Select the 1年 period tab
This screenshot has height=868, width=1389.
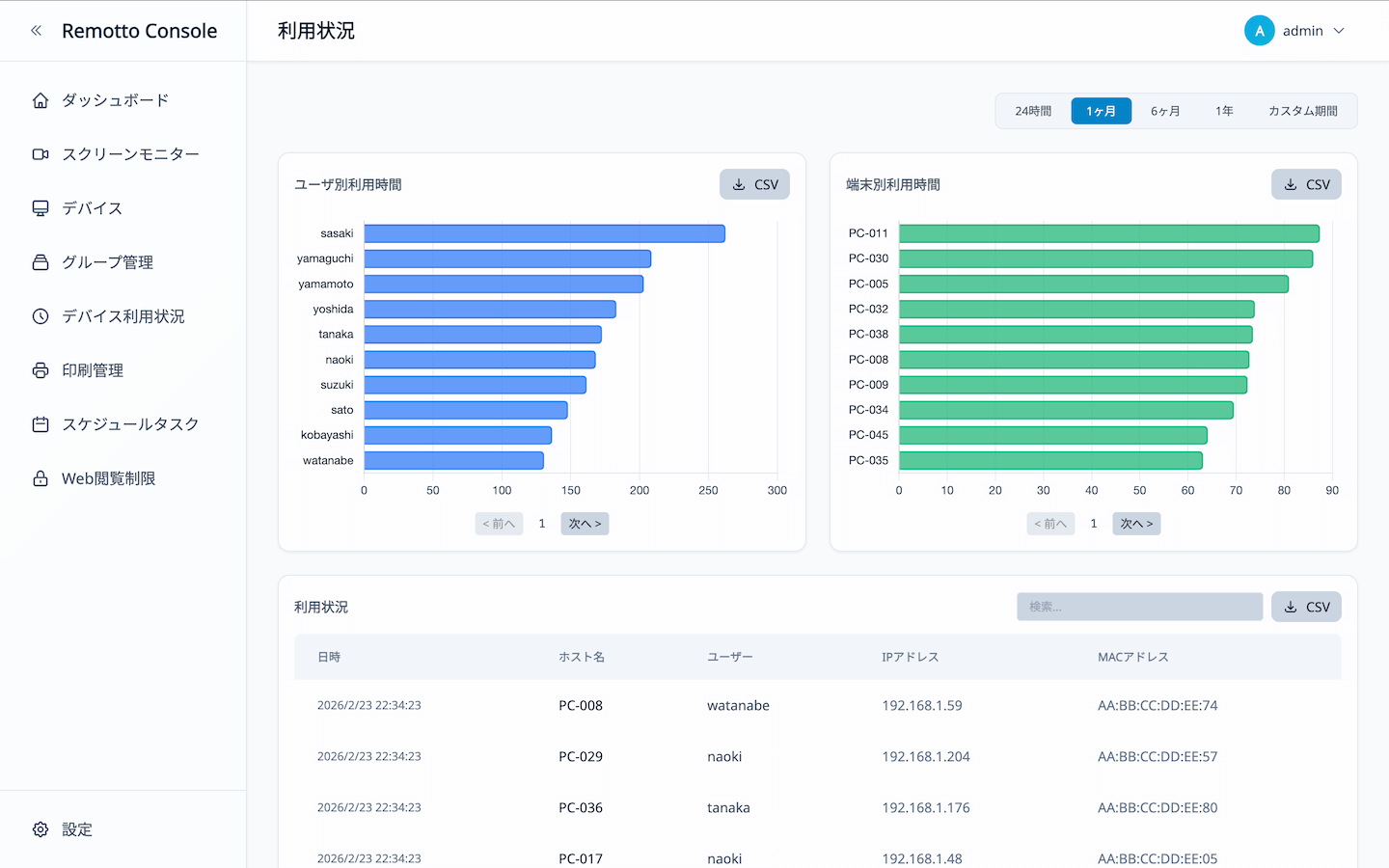1224,111
